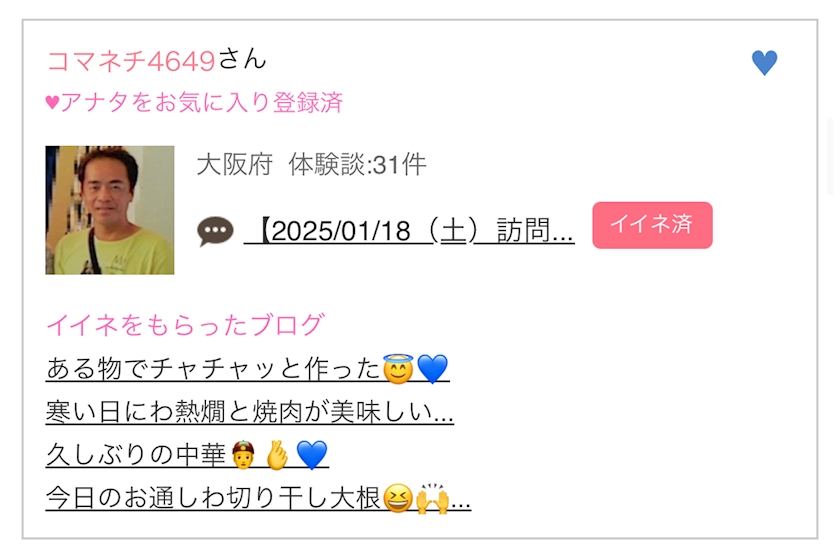This screenshot has width=840, height=556.
Task: Click the speech bubble comment icon
Action: pos(215,231)
